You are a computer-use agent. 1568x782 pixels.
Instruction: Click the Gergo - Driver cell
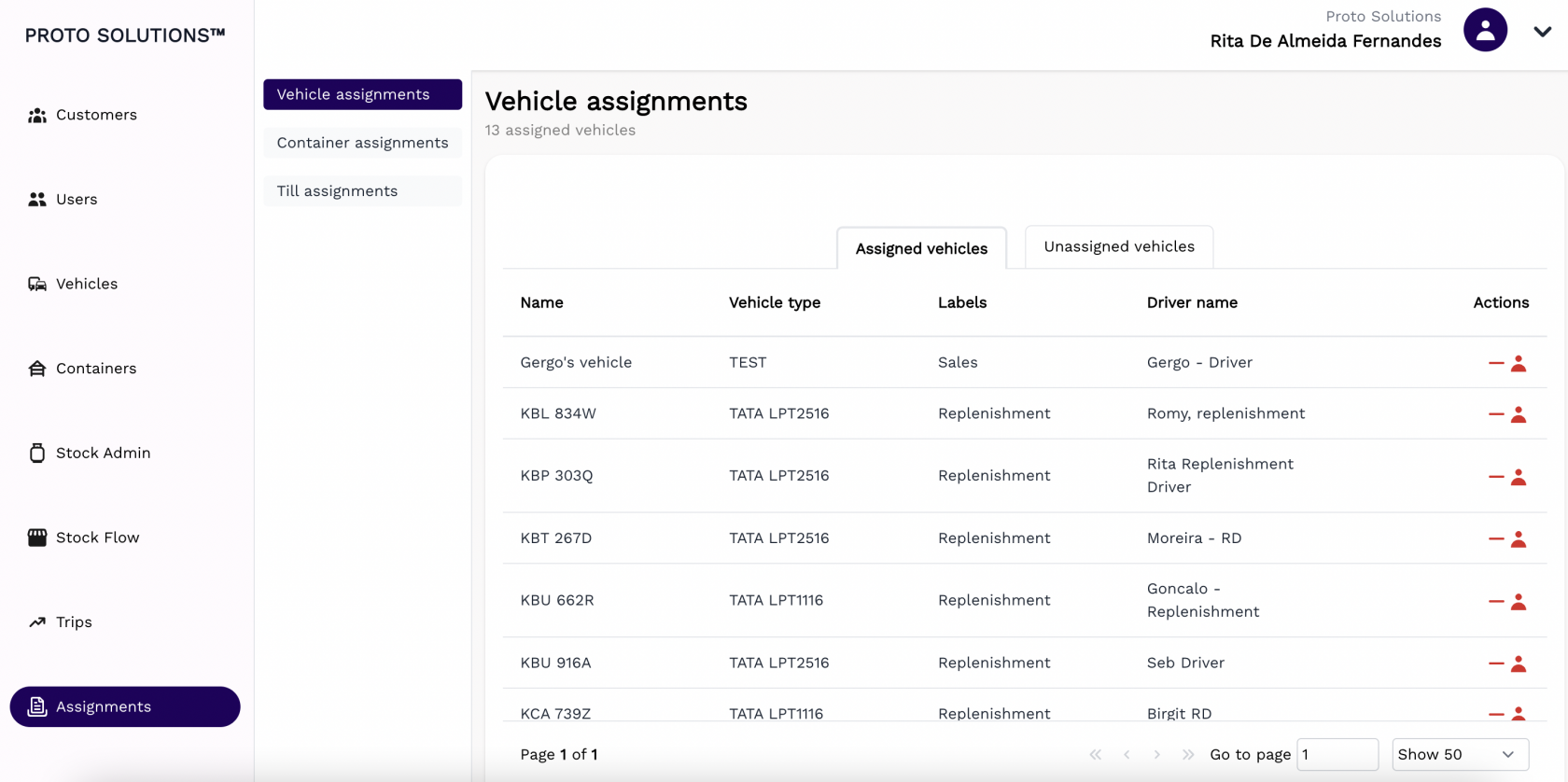(x=1199, y=362)
